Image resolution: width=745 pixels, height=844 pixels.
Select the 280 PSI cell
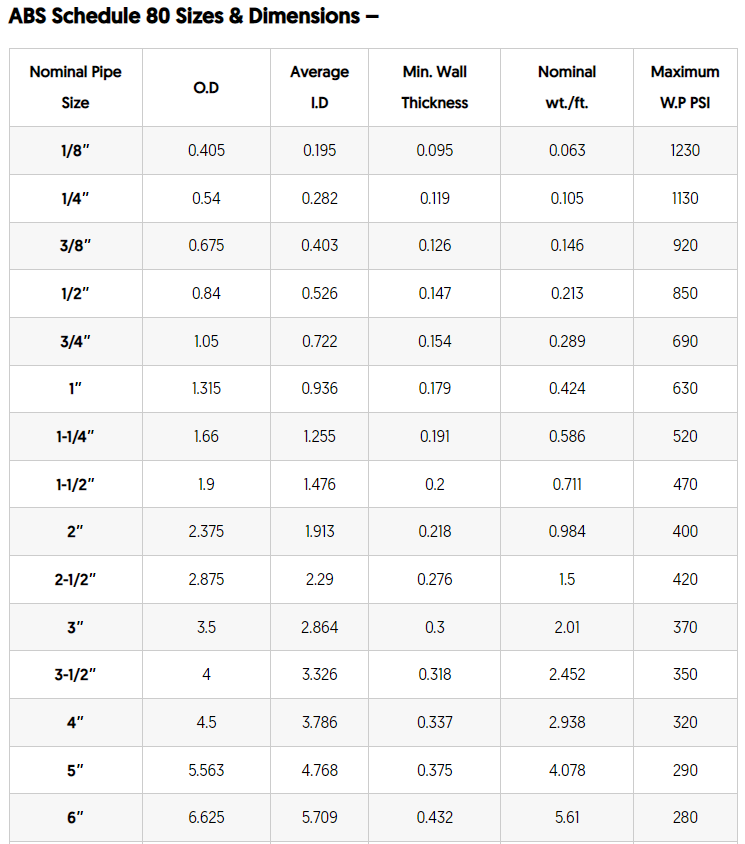[685, 818]
